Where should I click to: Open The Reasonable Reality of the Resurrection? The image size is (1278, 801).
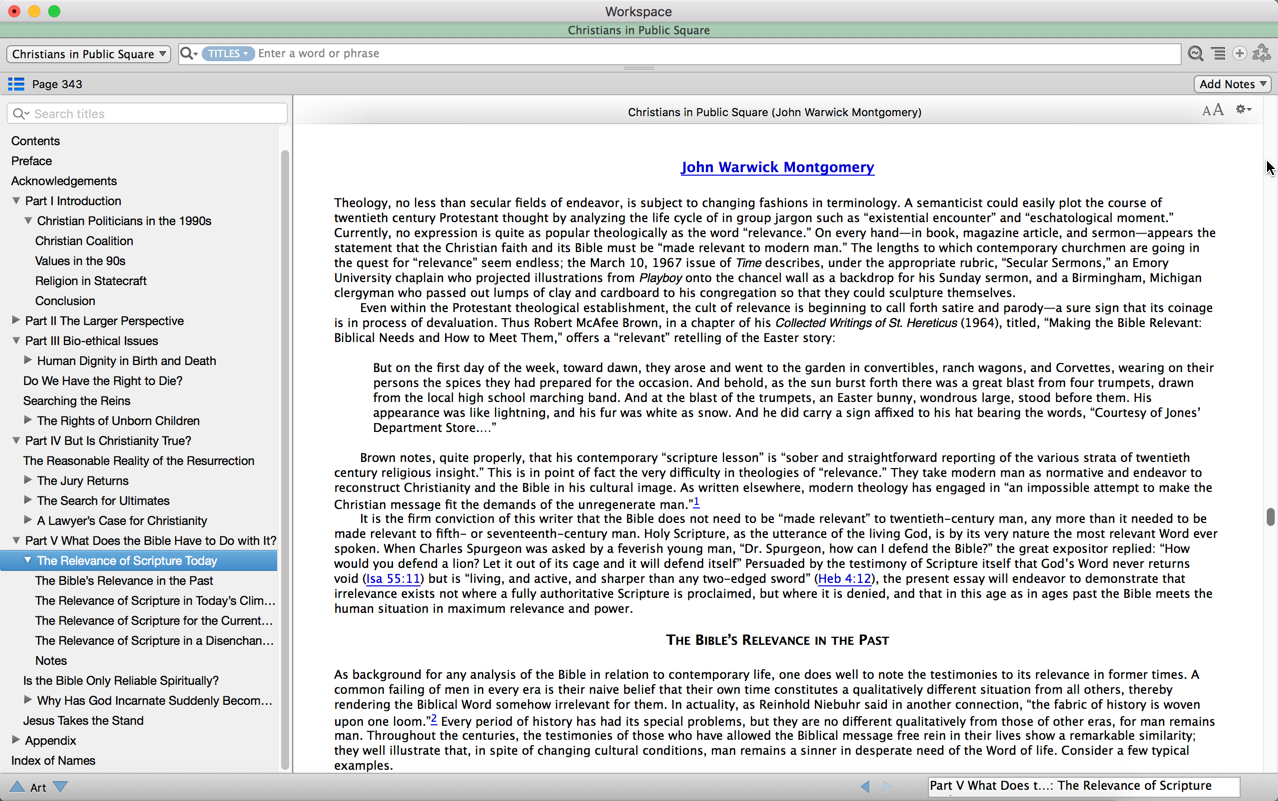click(139, 461)
